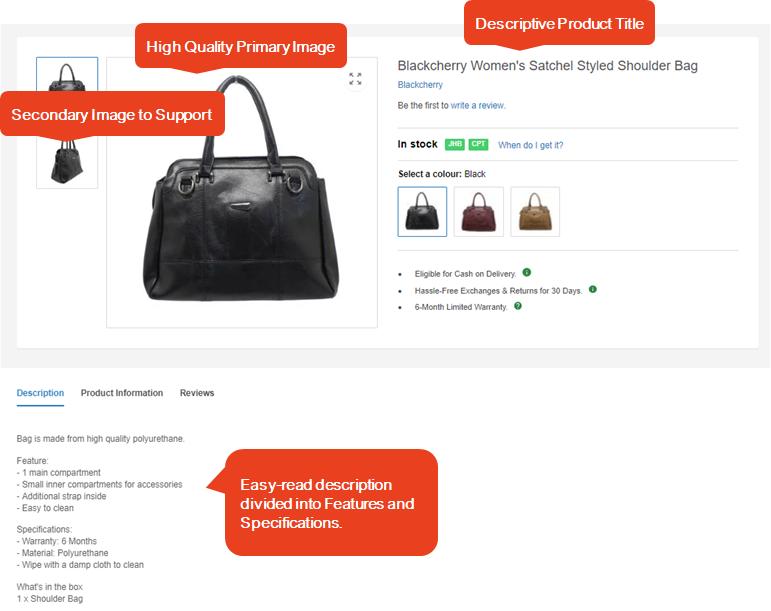Select the second thumbnail of side-view bag
Viewport: 771px width, 611px height.
[67, 161]
